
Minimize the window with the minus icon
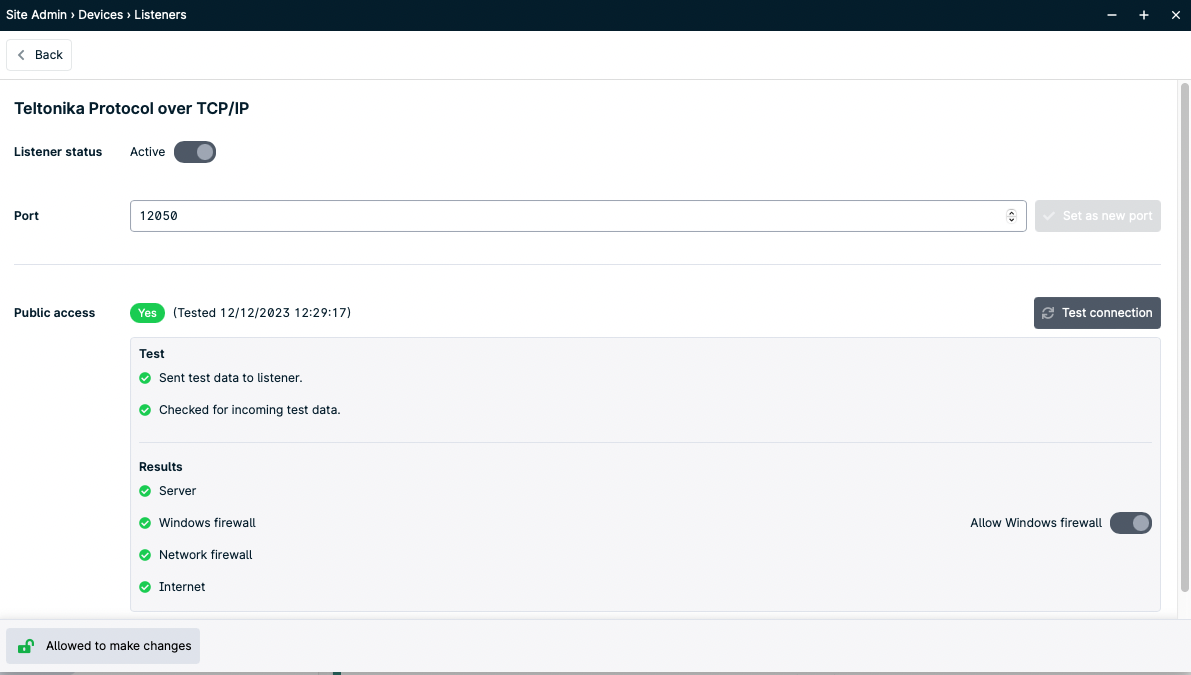[x=1112, y=15]
